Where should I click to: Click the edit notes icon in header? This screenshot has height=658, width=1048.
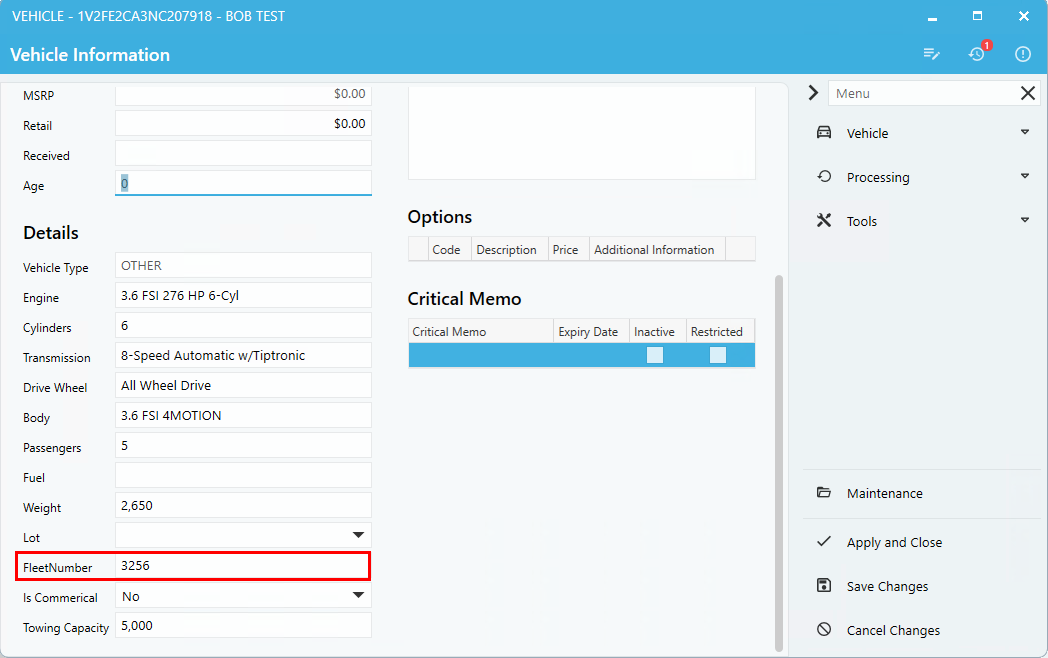click(931, 54)
